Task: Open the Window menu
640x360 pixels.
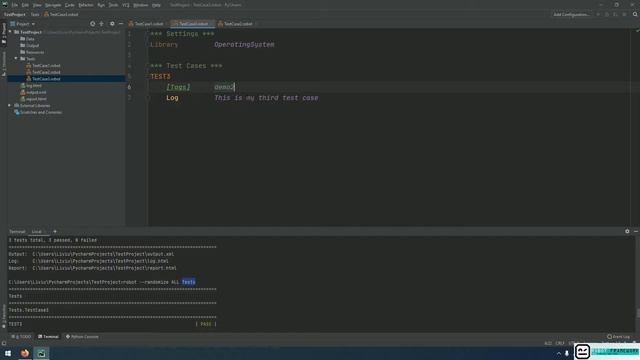Action: (x=141, y=5)
